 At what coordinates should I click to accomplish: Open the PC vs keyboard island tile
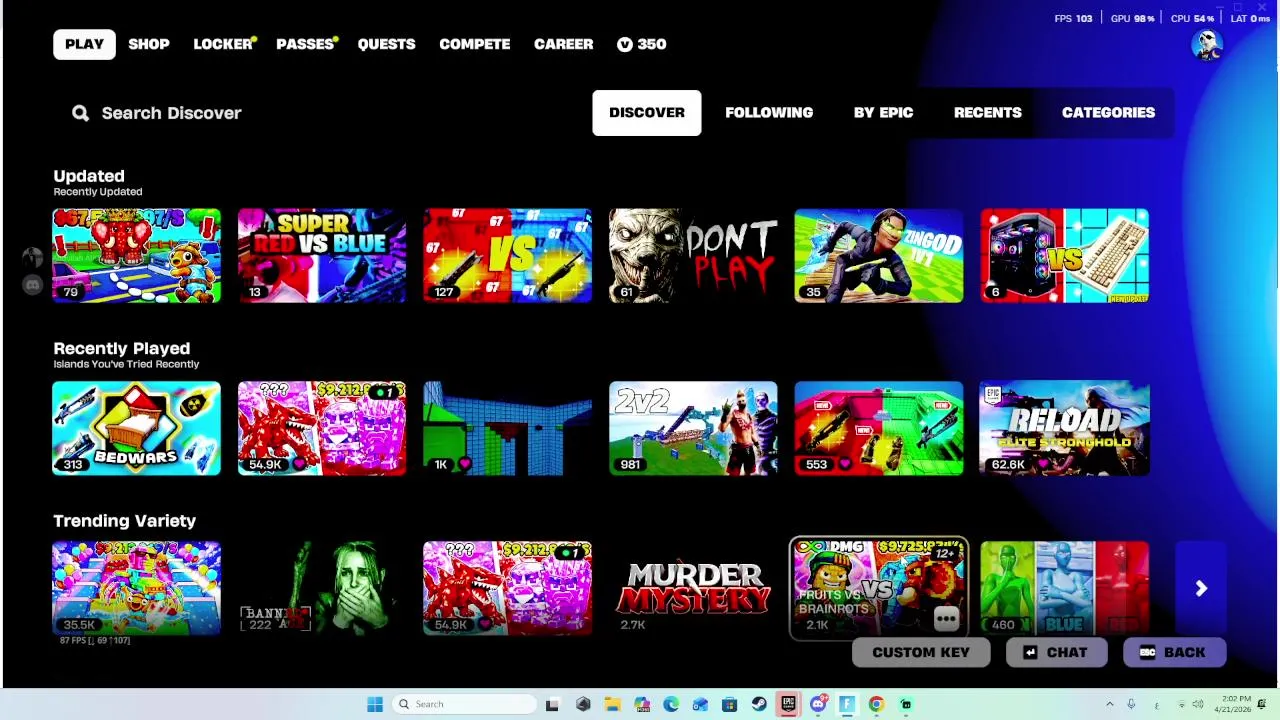click(x=1065, y=255)
